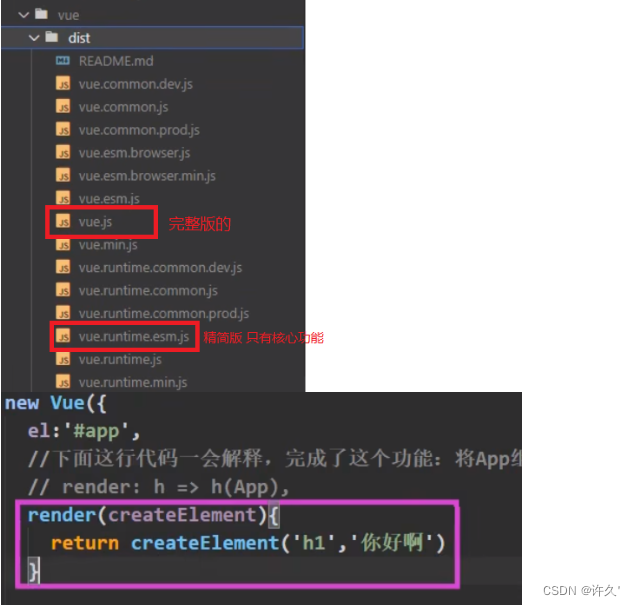This screenshot has height=606, width=635.
Task: Click the JS icon beside vue.runtime.common.prod.js
Action: coord(63,313)
